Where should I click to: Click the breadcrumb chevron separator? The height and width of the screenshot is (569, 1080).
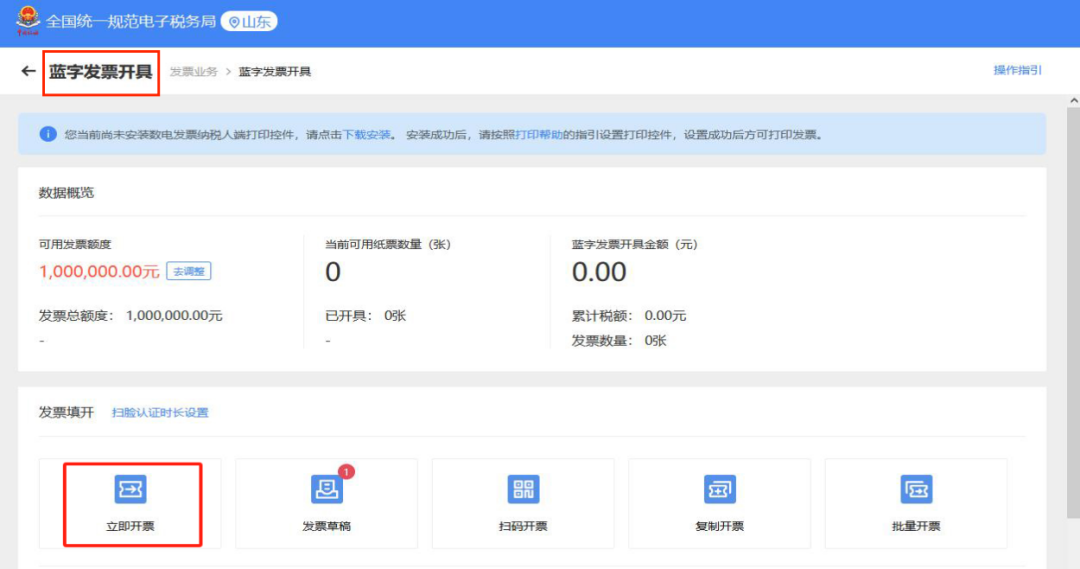(x=228, y=72)
